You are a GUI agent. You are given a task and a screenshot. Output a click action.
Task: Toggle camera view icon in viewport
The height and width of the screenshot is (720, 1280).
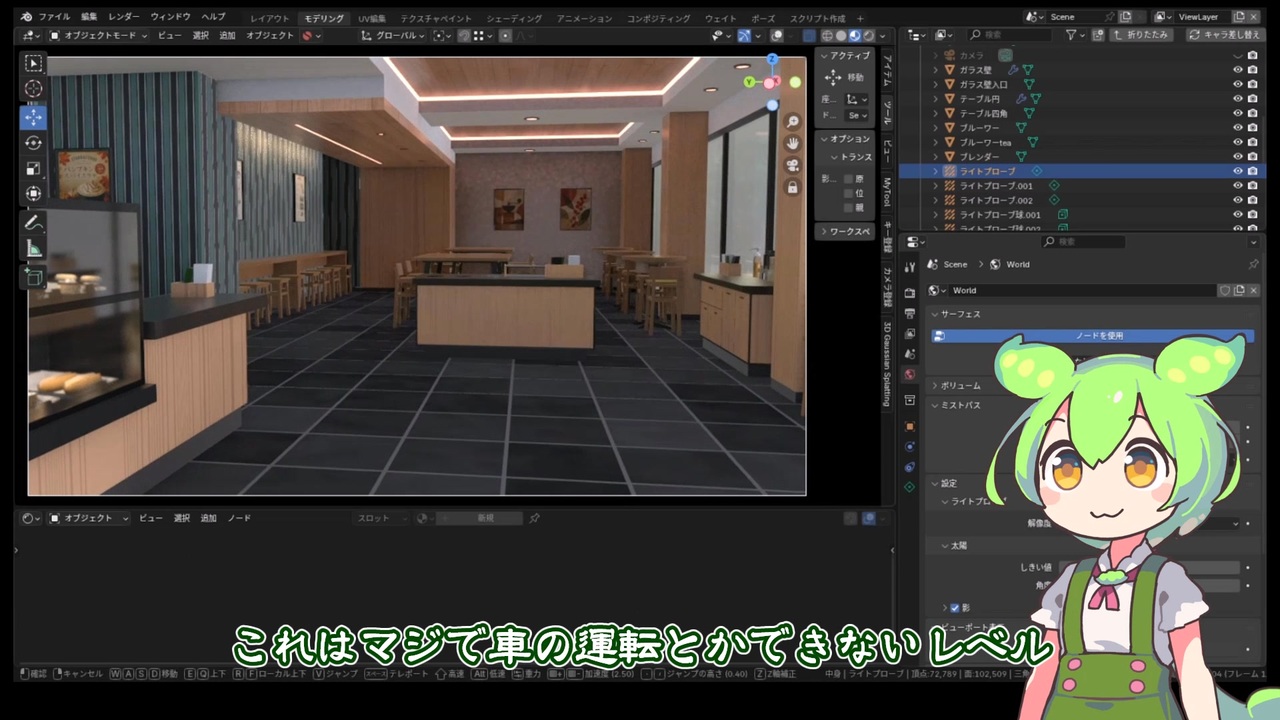point(793,165)
